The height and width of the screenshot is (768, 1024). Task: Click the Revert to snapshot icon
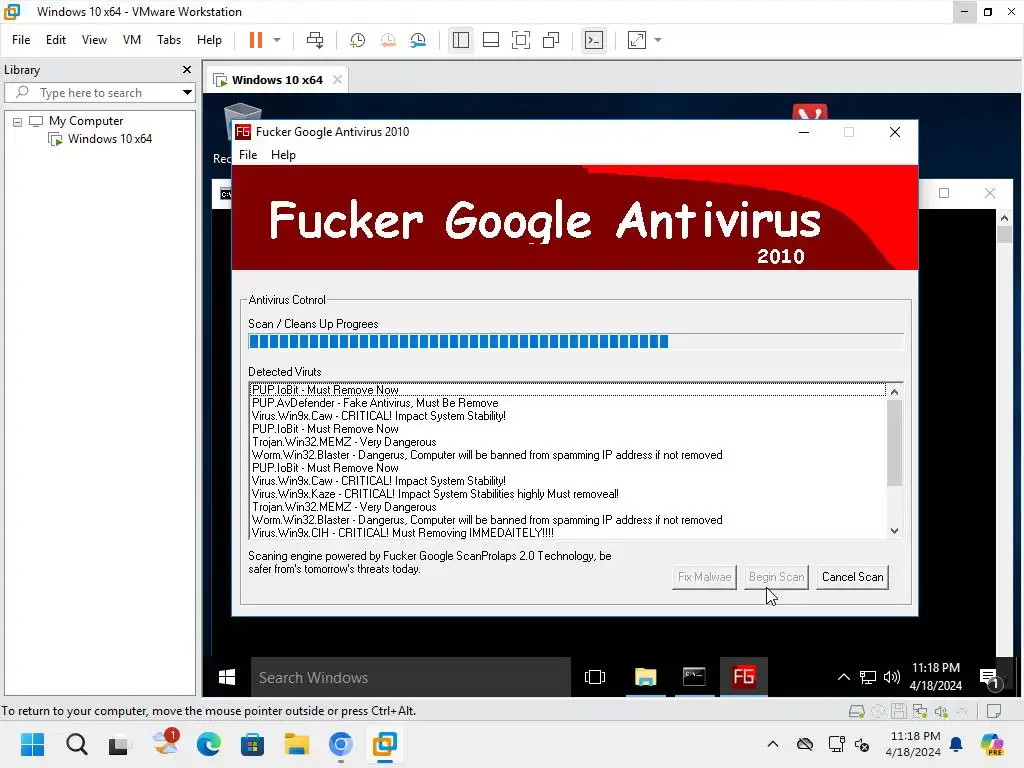click(388, 40)
